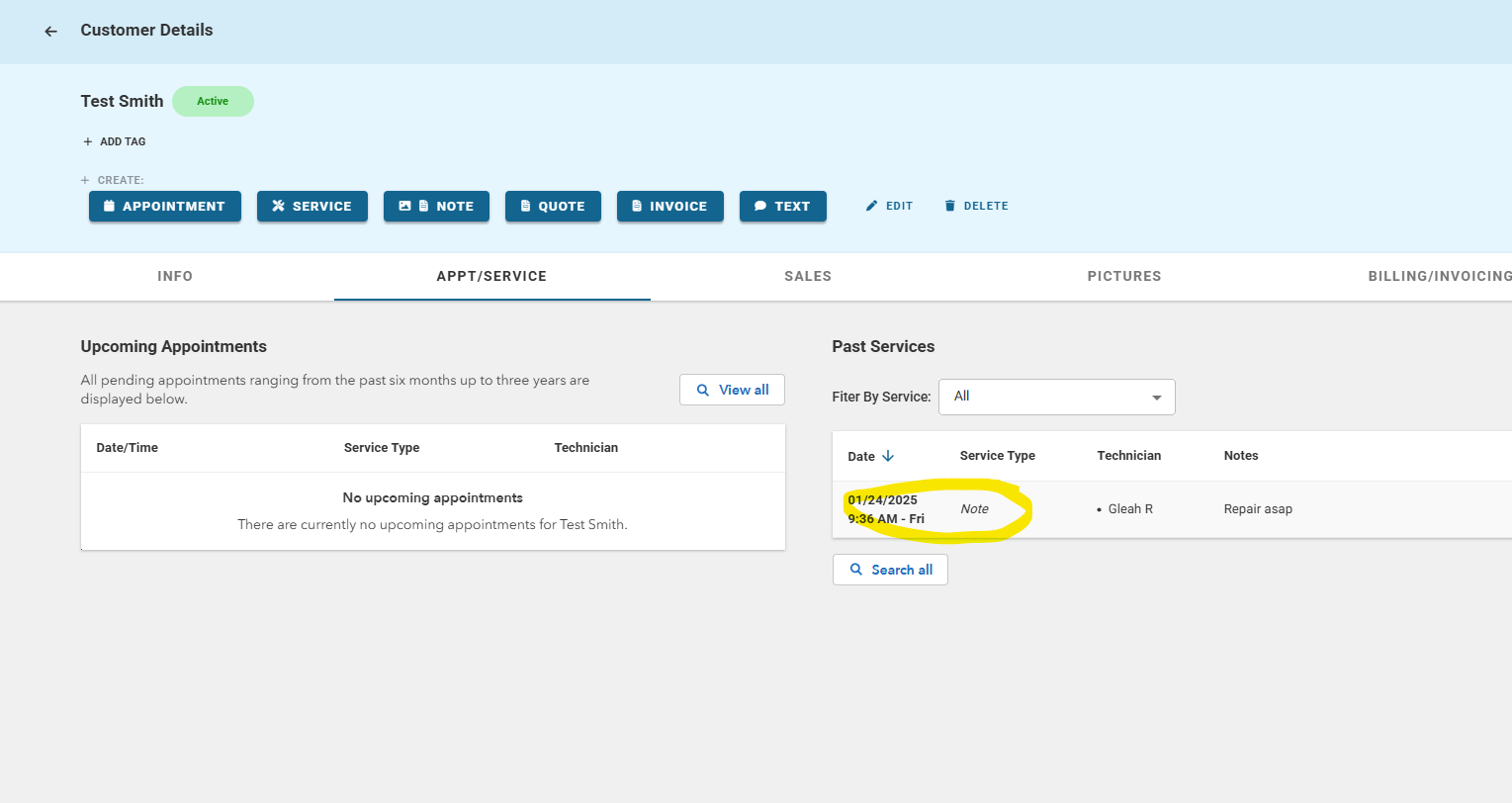Switch to the INFO tab

pos(175,276)
